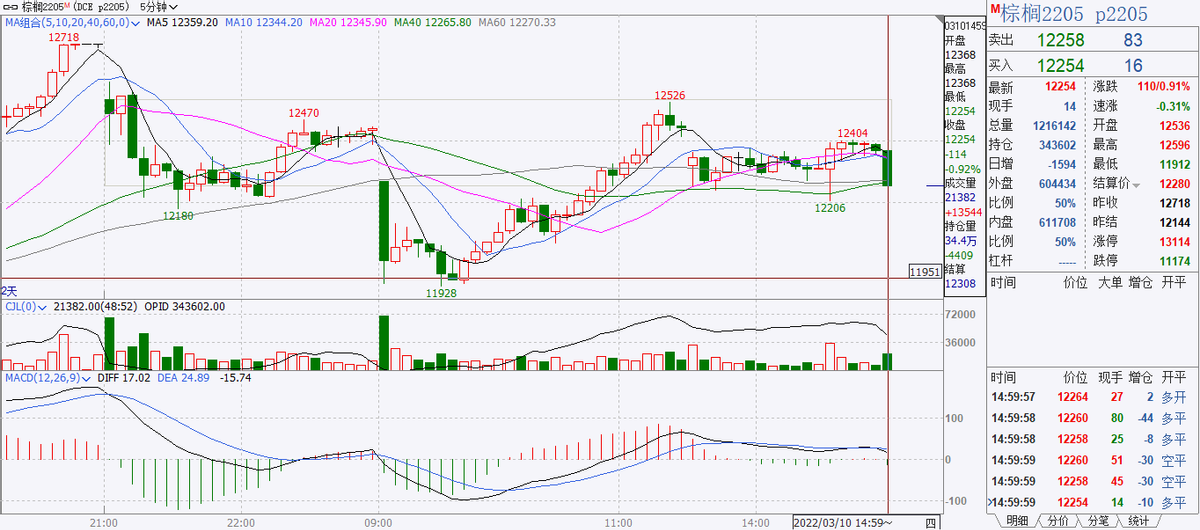
Task: Click the 21:00 time axis label
Action: (x=104, y=522)
